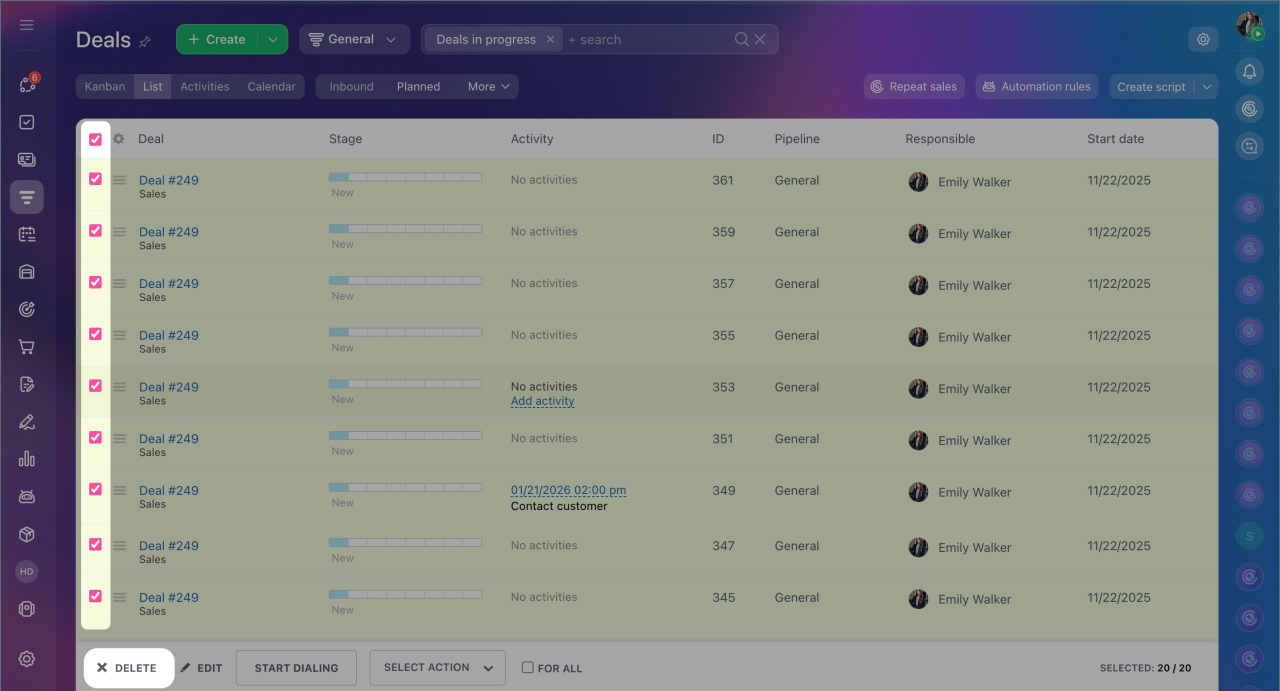Expand the More dropdown menu

tap(488, 87)
